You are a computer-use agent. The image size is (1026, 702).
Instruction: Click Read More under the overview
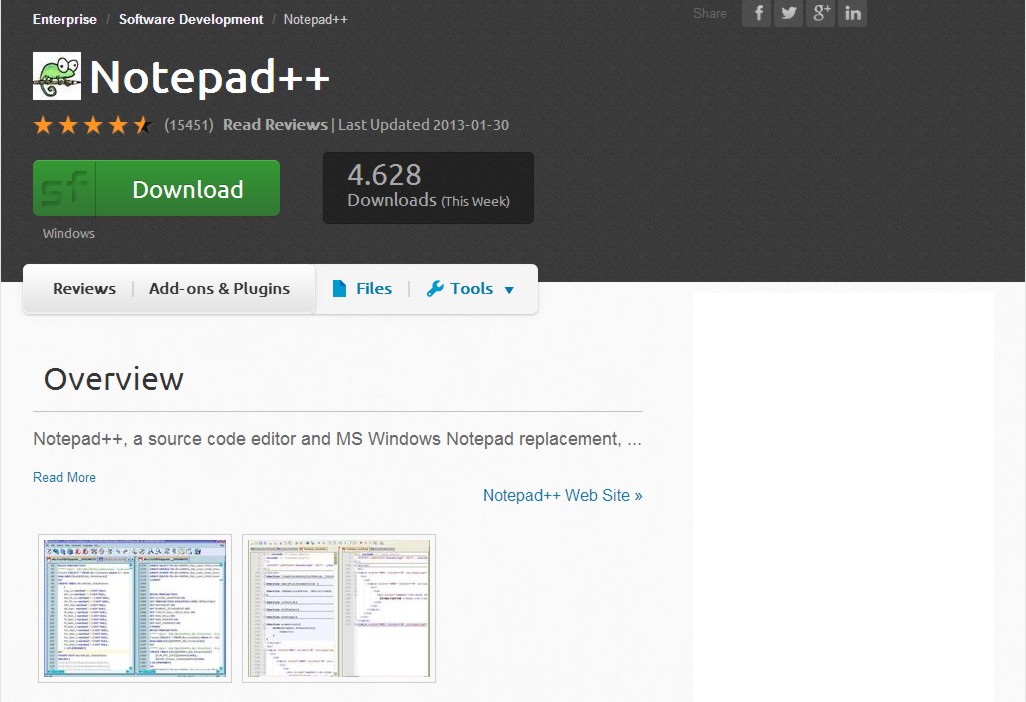point(64,478)
